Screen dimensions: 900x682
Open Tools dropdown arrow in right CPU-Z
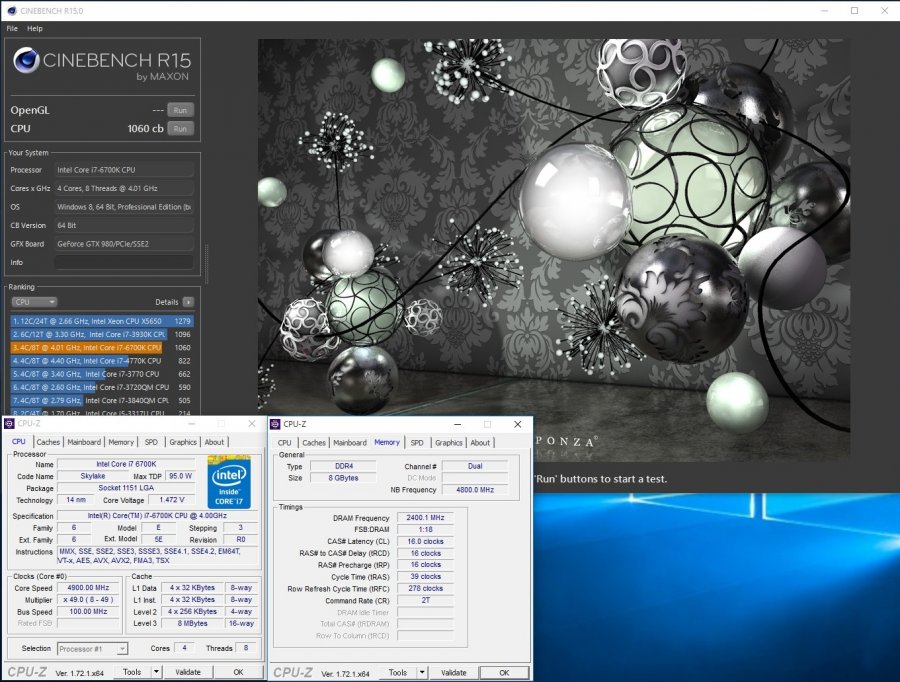tap(422, 672)
